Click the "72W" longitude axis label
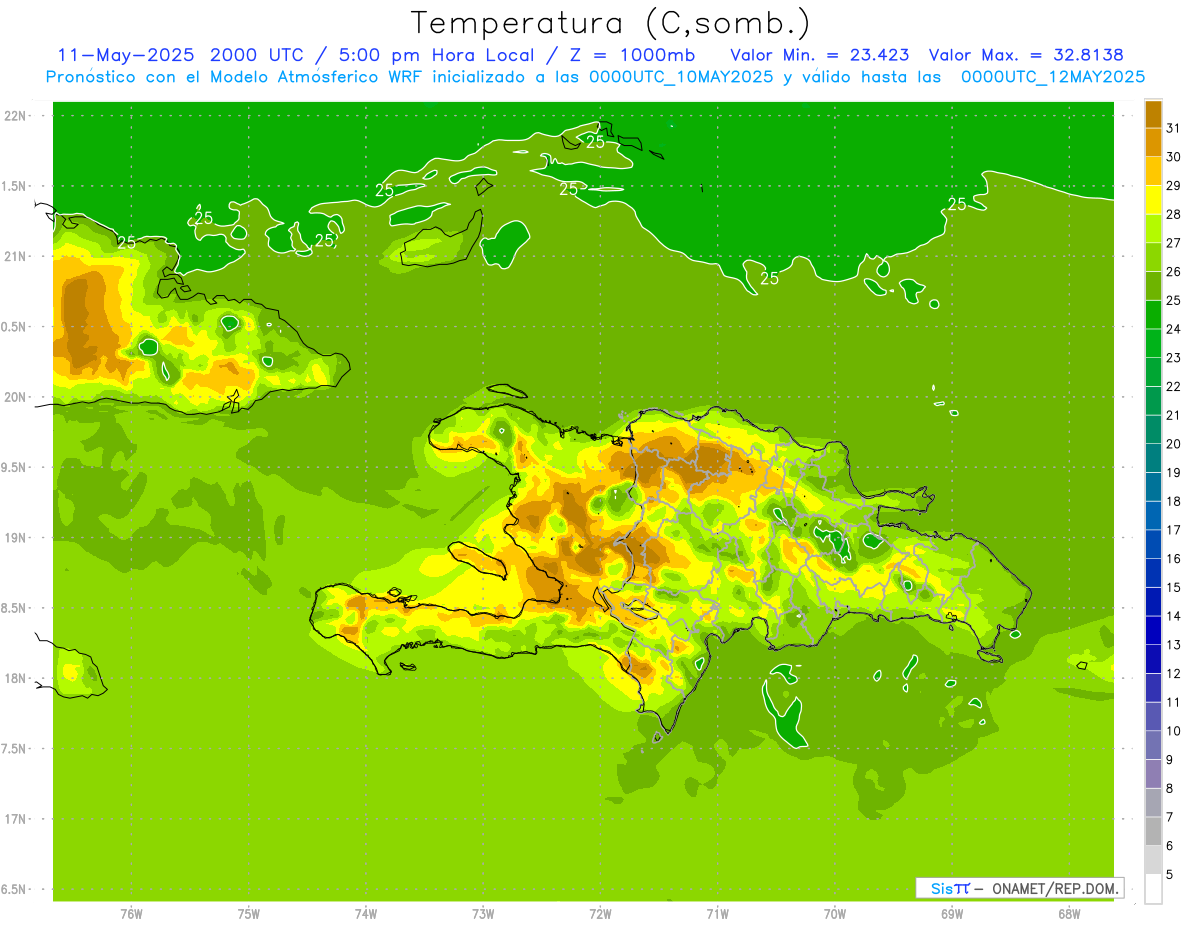 (600, 914)
